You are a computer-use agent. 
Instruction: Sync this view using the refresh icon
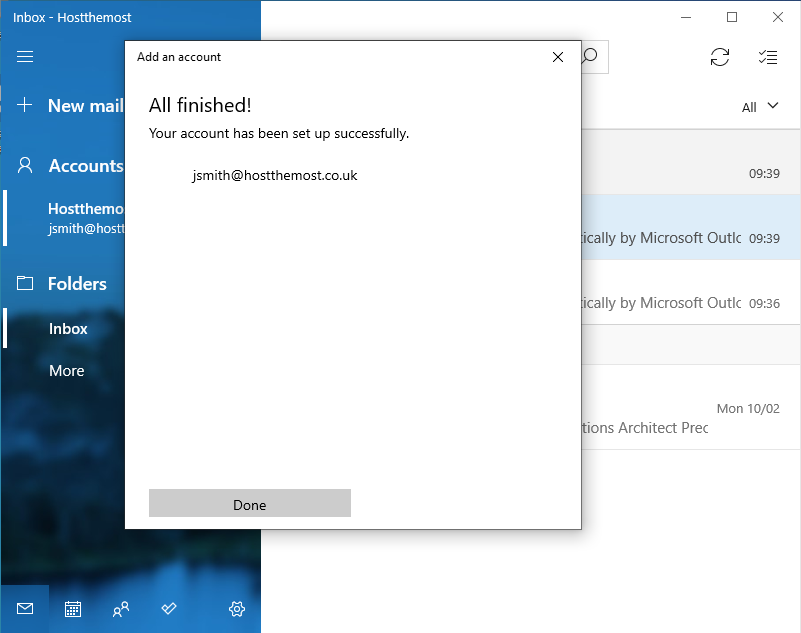[x=720, y=57]
